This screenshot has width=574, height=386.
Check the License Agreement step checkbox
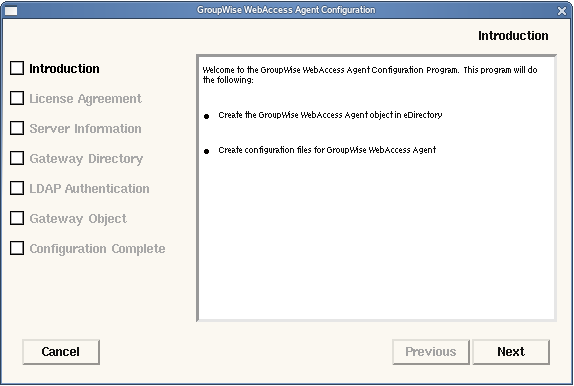17,98
